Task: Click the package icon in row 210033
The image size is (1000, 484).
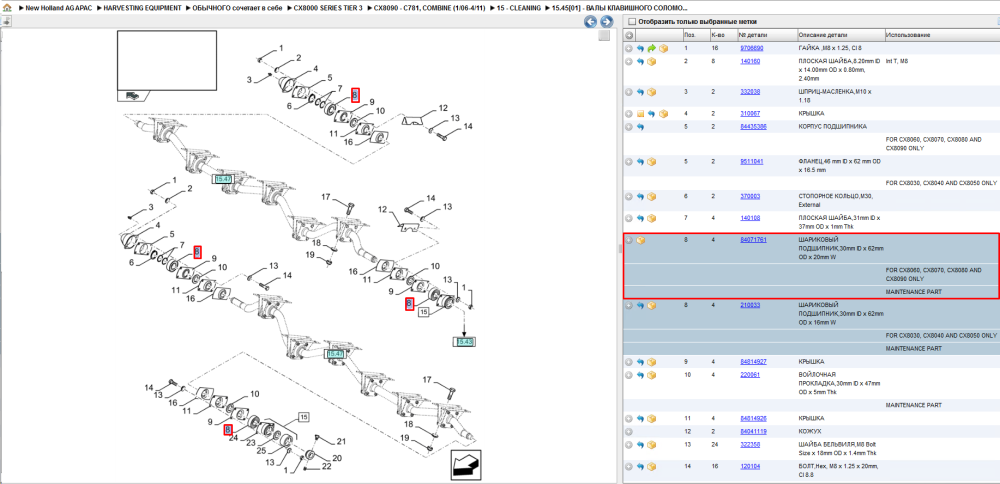Action: click(652, 305)
